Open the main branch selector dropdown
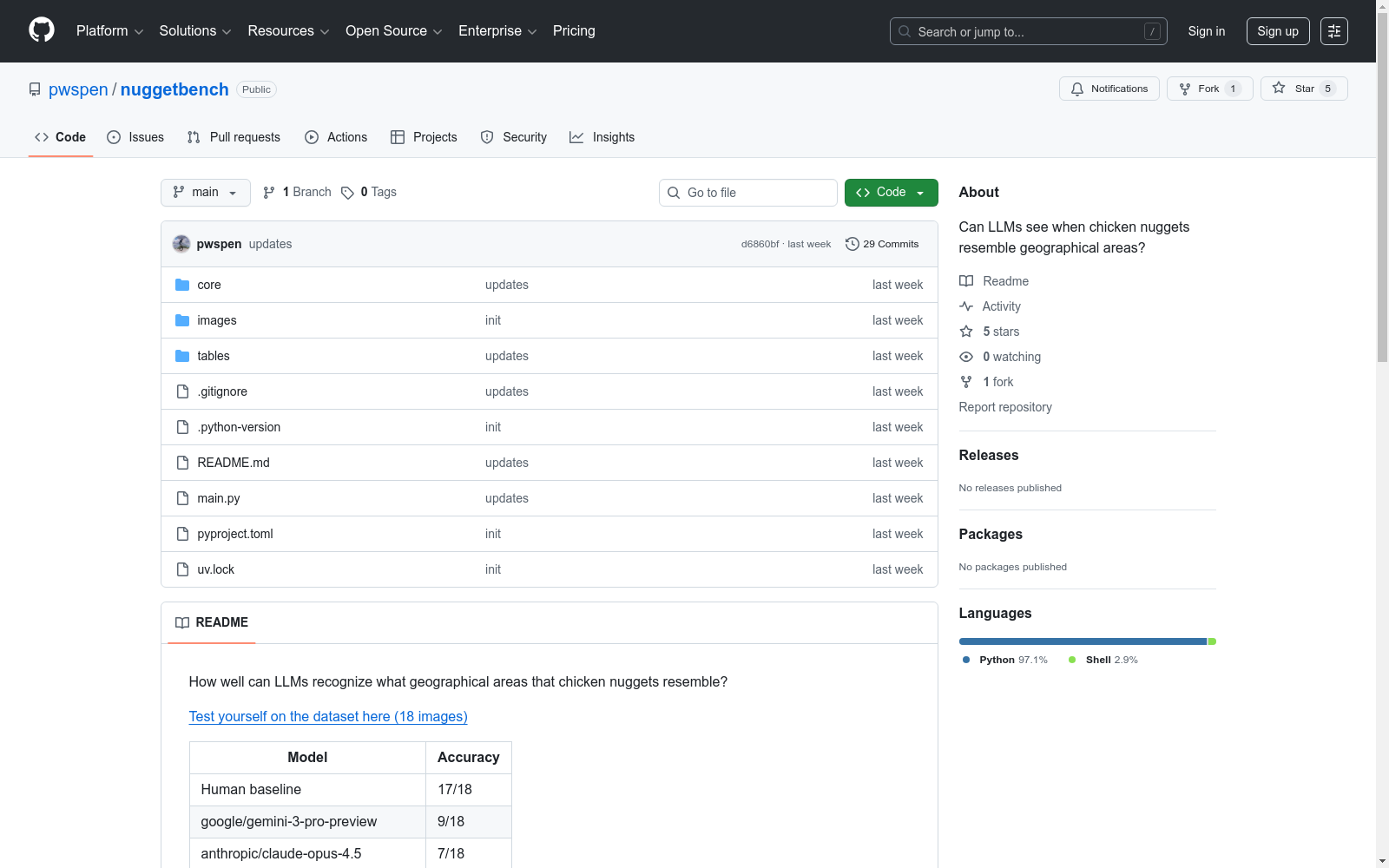 coord(206,193)
